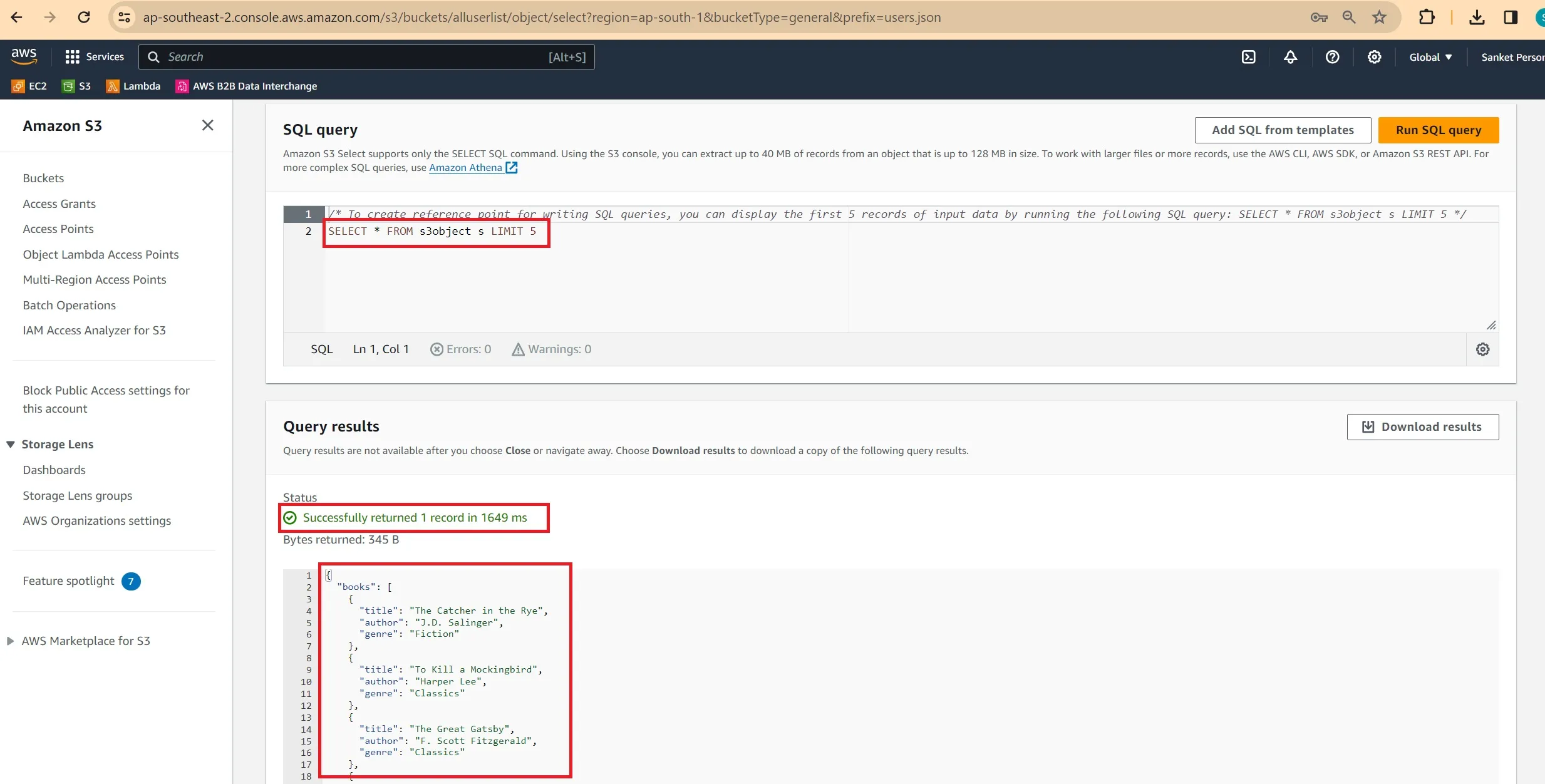The height and width of the screenshot is (784, 1545).
Task: Click the Errors: 0 status indicator
Action: pos(460,349)
